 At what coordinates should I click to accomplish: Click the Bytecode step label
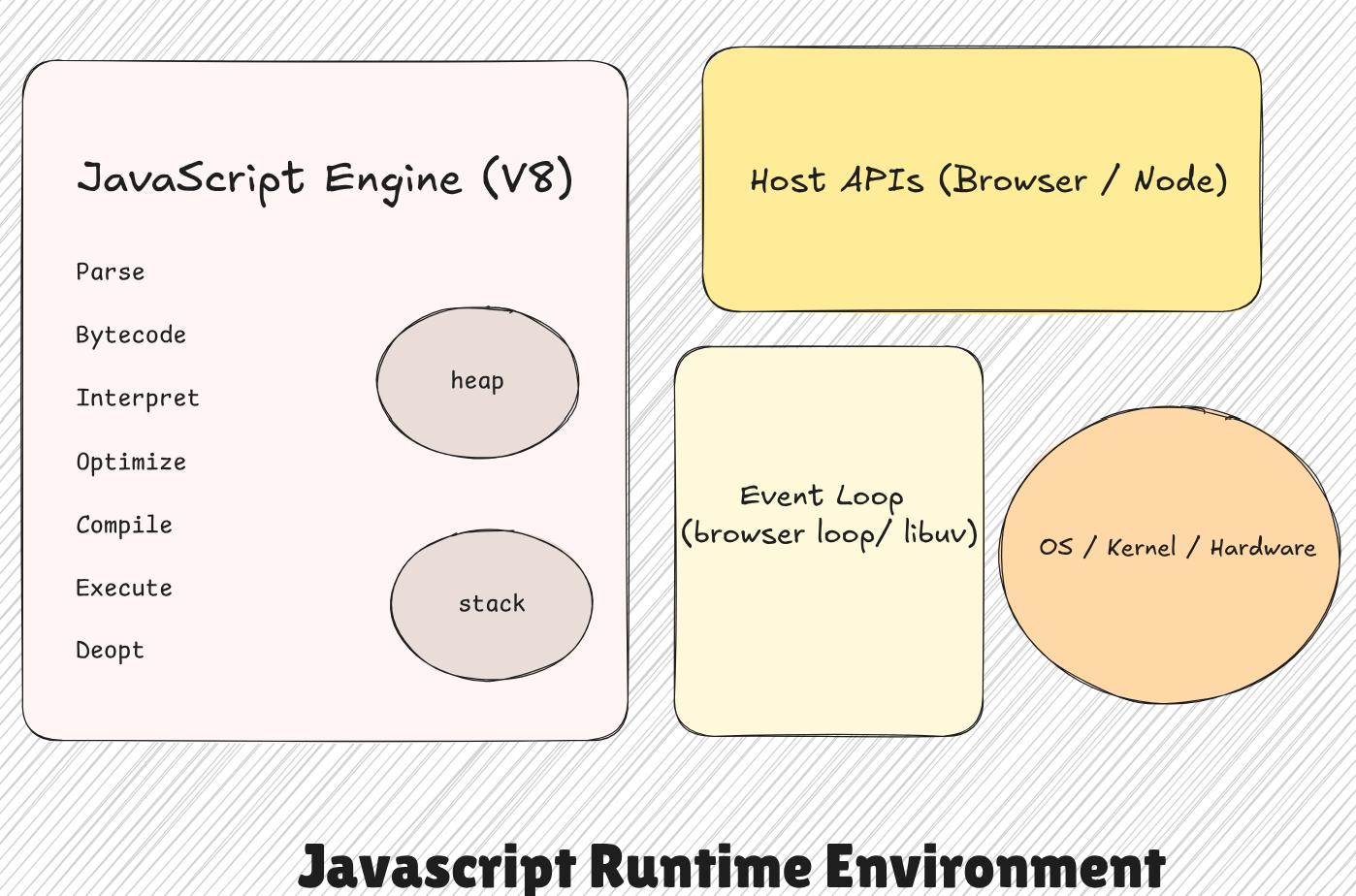(x=131, y=336)
